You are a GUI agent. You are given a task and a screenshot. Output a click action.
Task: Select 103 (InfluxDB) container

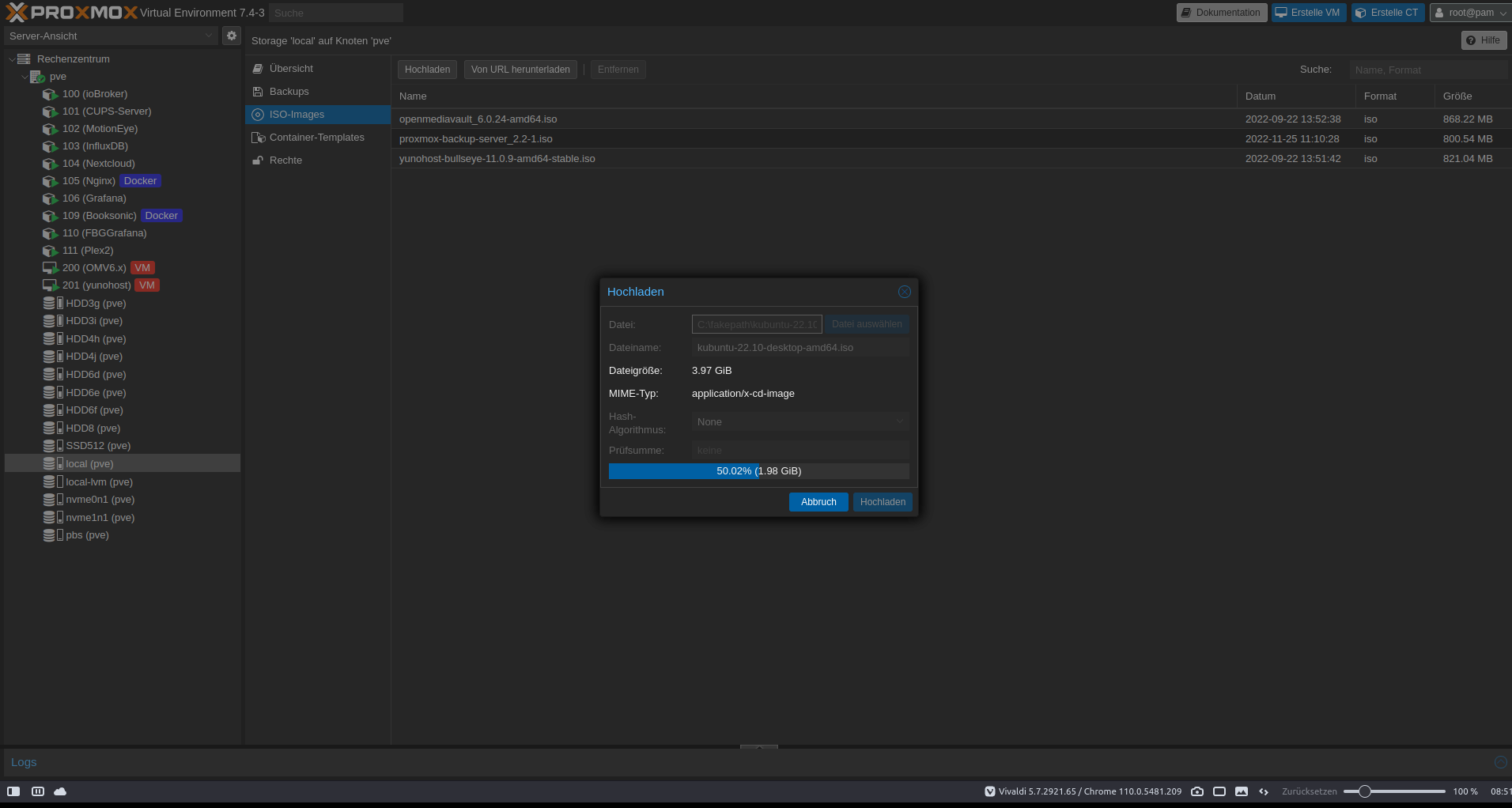(123, 146)
